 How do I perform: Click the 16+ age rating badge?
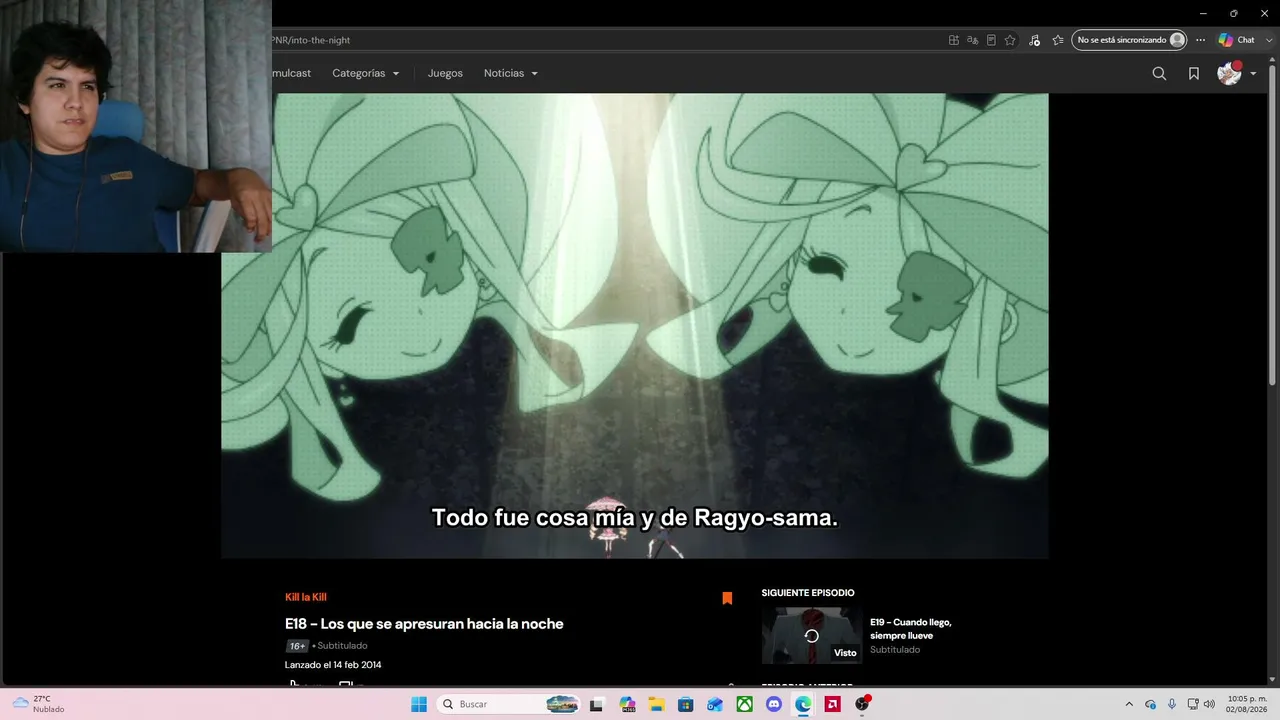[x=297, y=646]
